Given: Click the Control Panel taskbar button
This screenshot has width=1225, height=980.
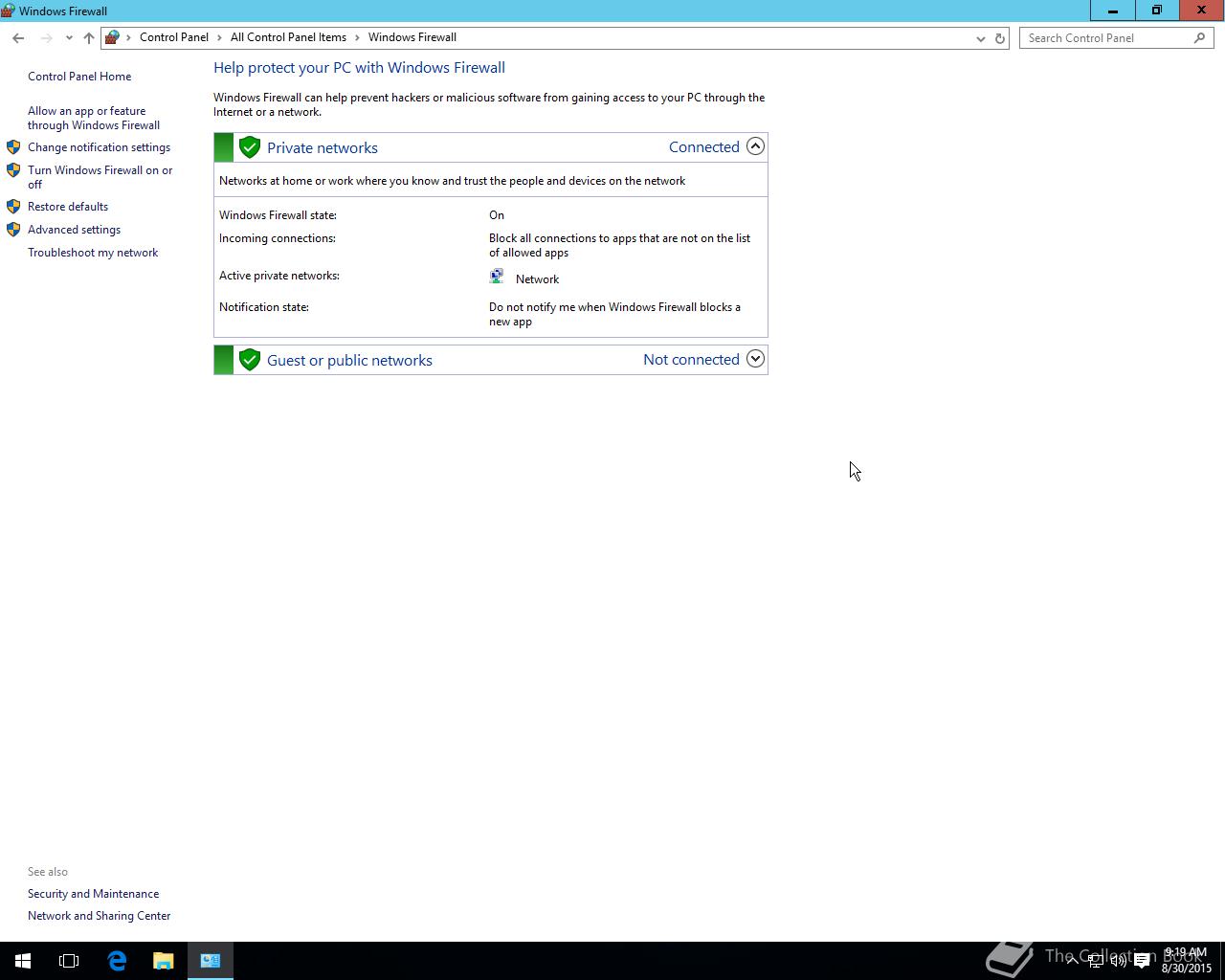Looking at the screenshot, I should pos(211,961).
